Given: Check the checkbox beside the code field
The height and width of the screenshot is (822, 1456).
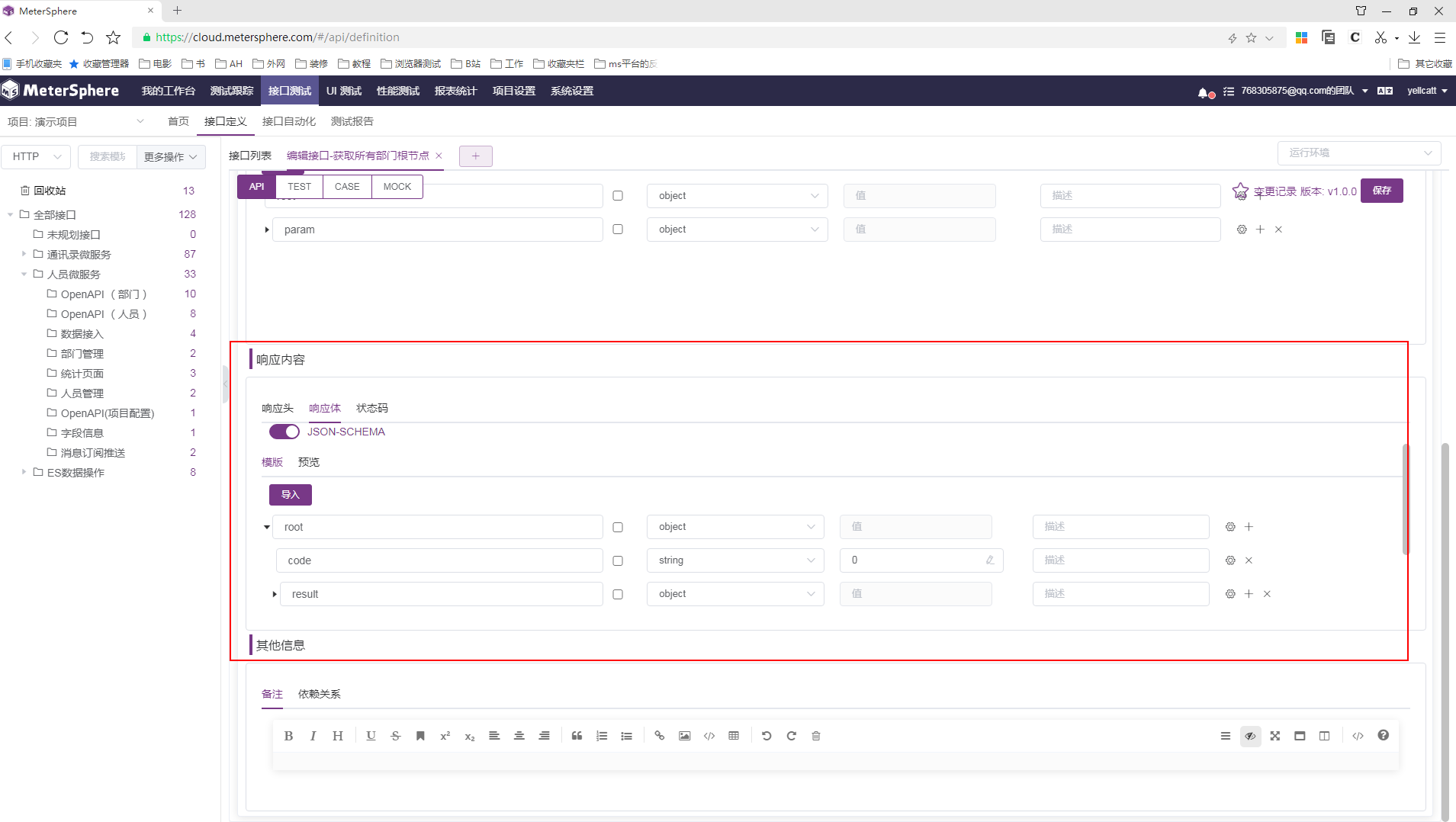Looking at the screenshot, I should point(617,560).
